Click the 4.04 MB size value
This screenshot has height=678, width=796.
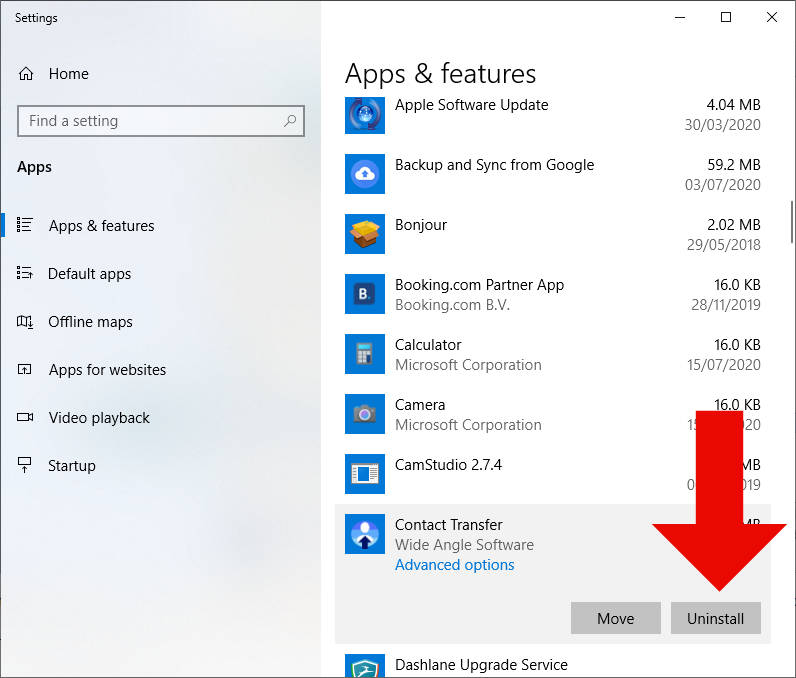coord(734,105)
